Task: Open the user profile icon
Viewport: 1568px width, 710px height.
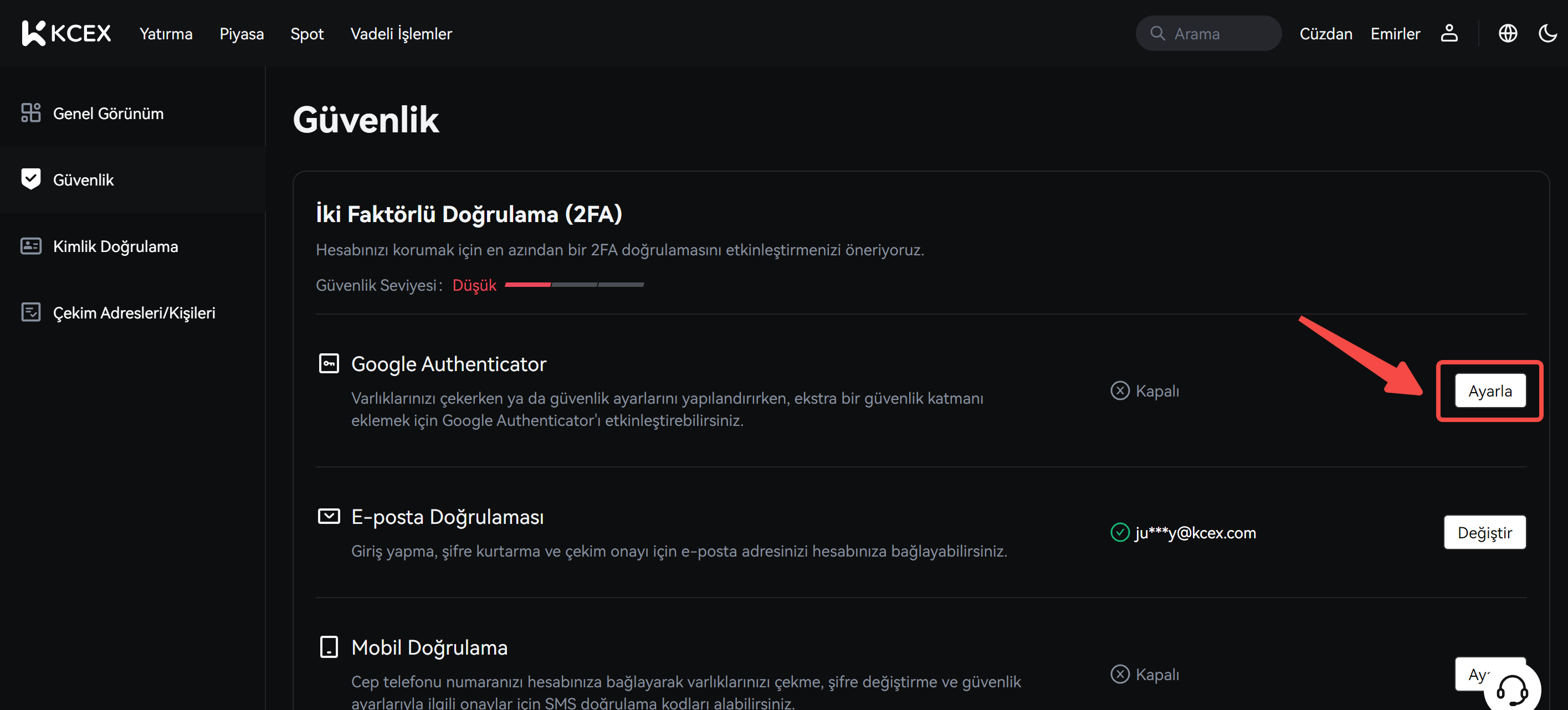Action: [x=1449, y=33]
